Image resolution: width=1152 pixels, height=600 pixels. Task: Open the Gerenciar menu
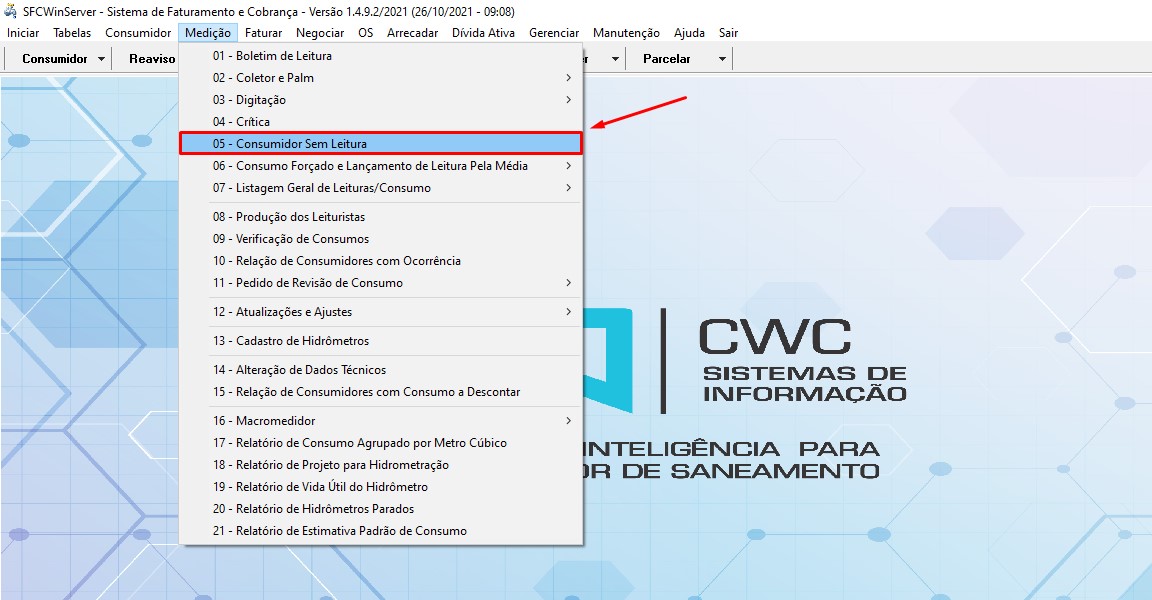(x=554, y=32)
